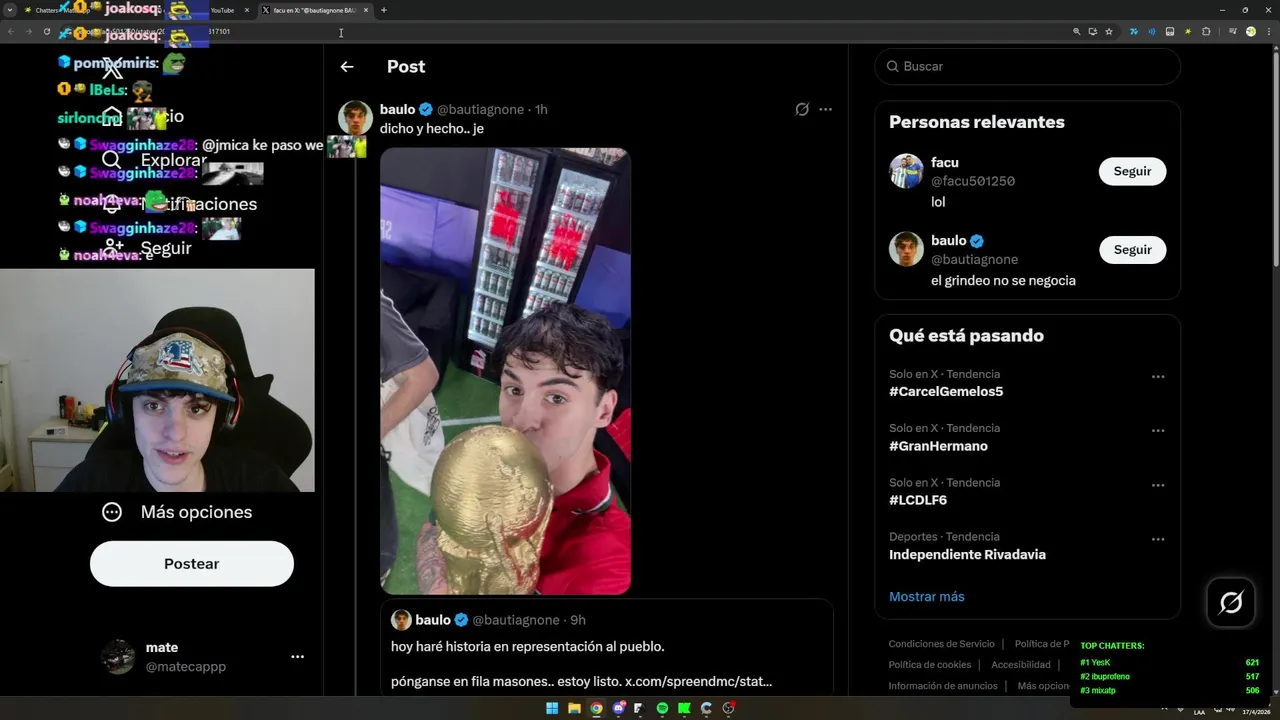Screen dimensions: 1280x720
Task: Open Política de cookies link
Action: pos(930,665)
